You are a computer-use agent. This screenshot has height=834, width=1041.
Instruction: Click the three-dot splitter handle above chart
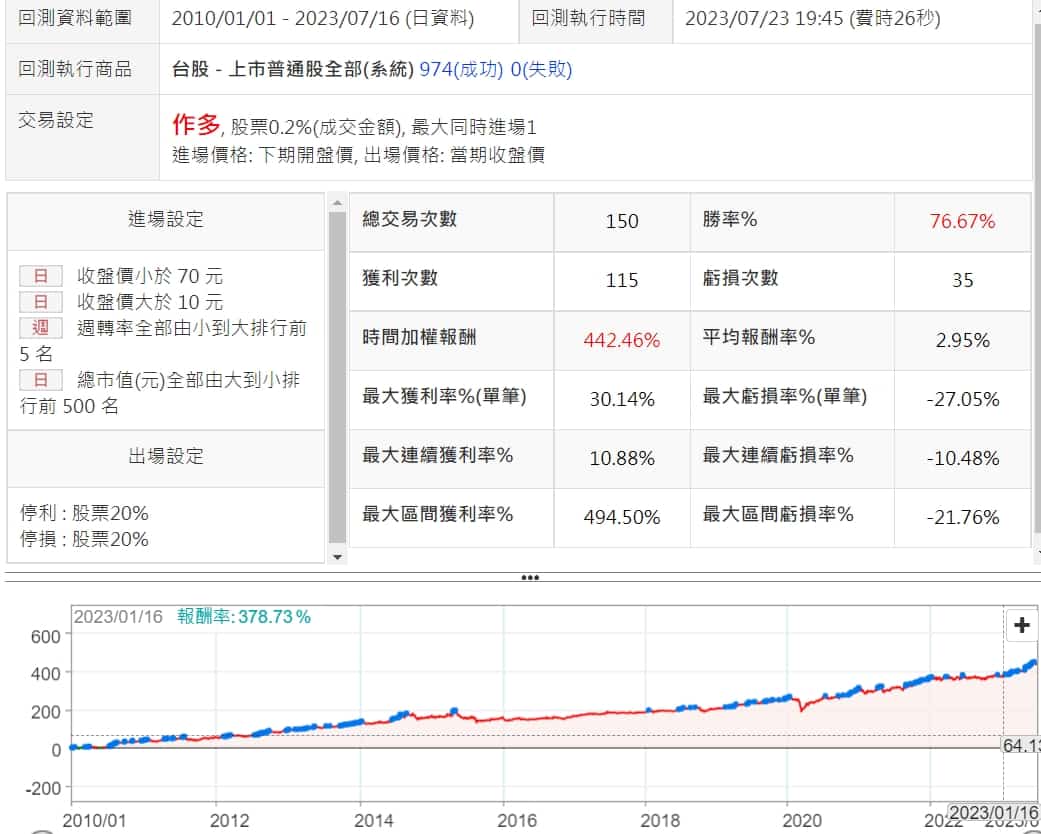click(530, 578)
